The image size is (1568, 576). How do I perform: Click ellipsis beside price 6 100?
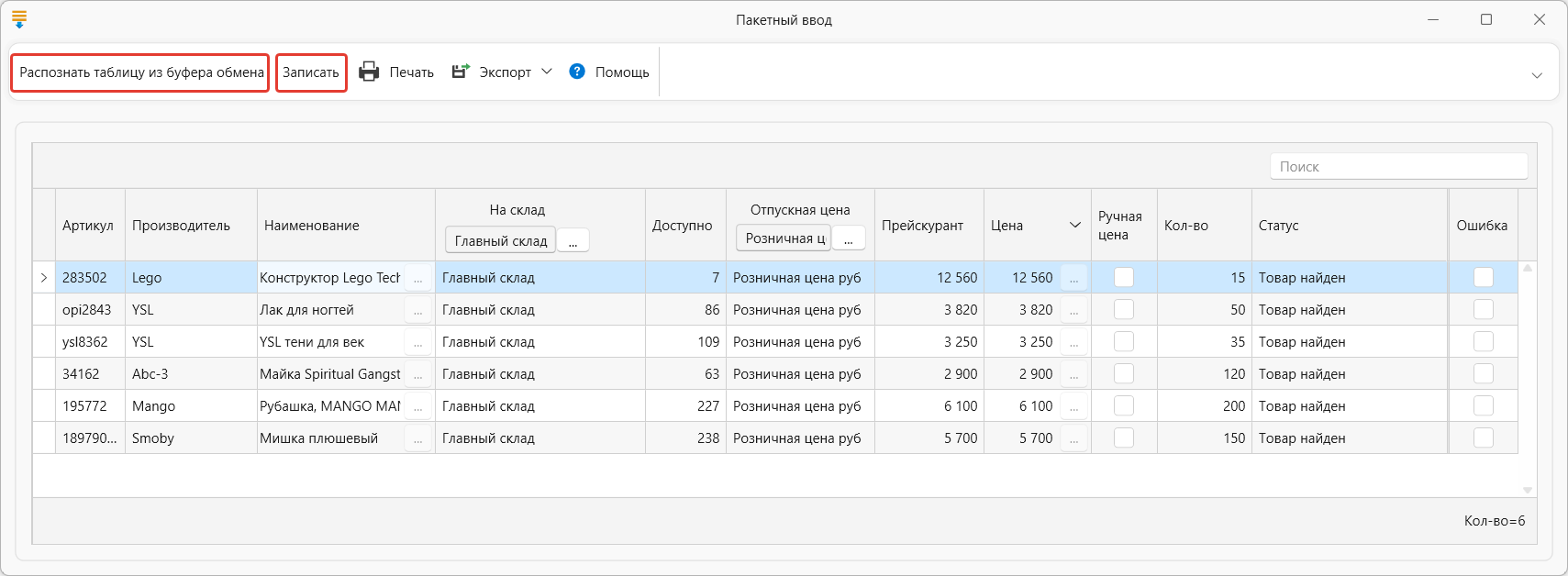pyautogui.click(x=1073, y=405)
